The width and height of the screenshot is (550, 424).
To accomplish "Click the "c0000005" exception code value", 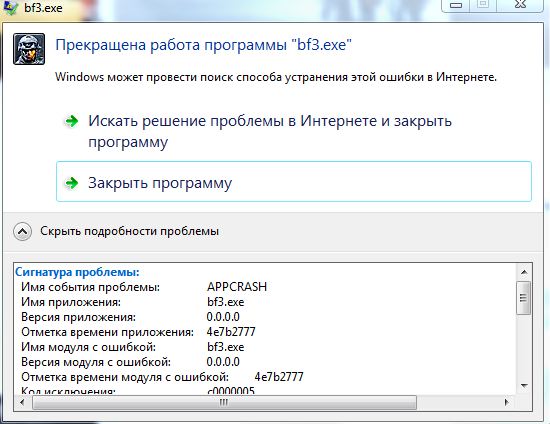I will pyautogui.click(x=231, y=391).
